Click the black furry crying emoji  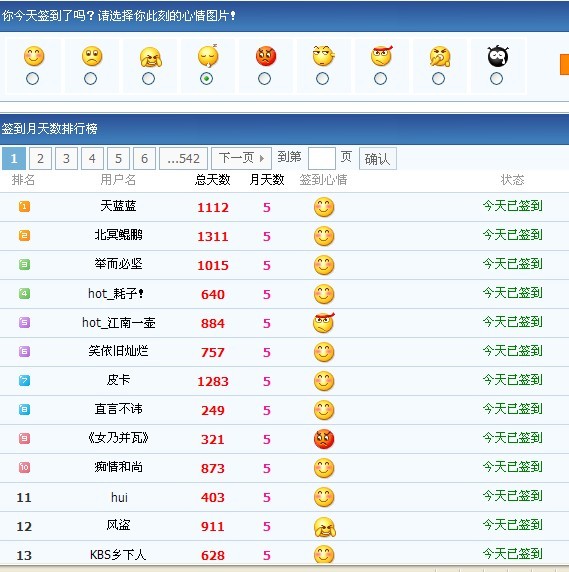click(498, 56)
